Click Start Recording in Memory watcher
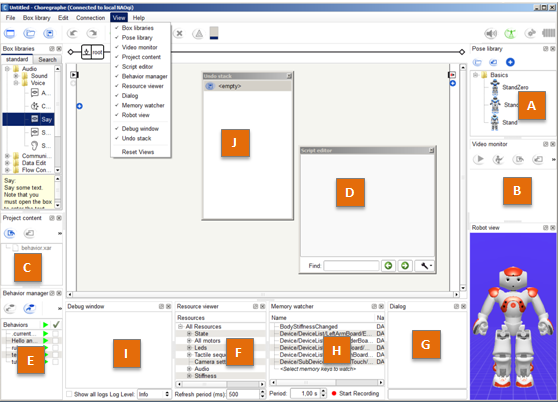Screen dimensions: 559x409 359,393
